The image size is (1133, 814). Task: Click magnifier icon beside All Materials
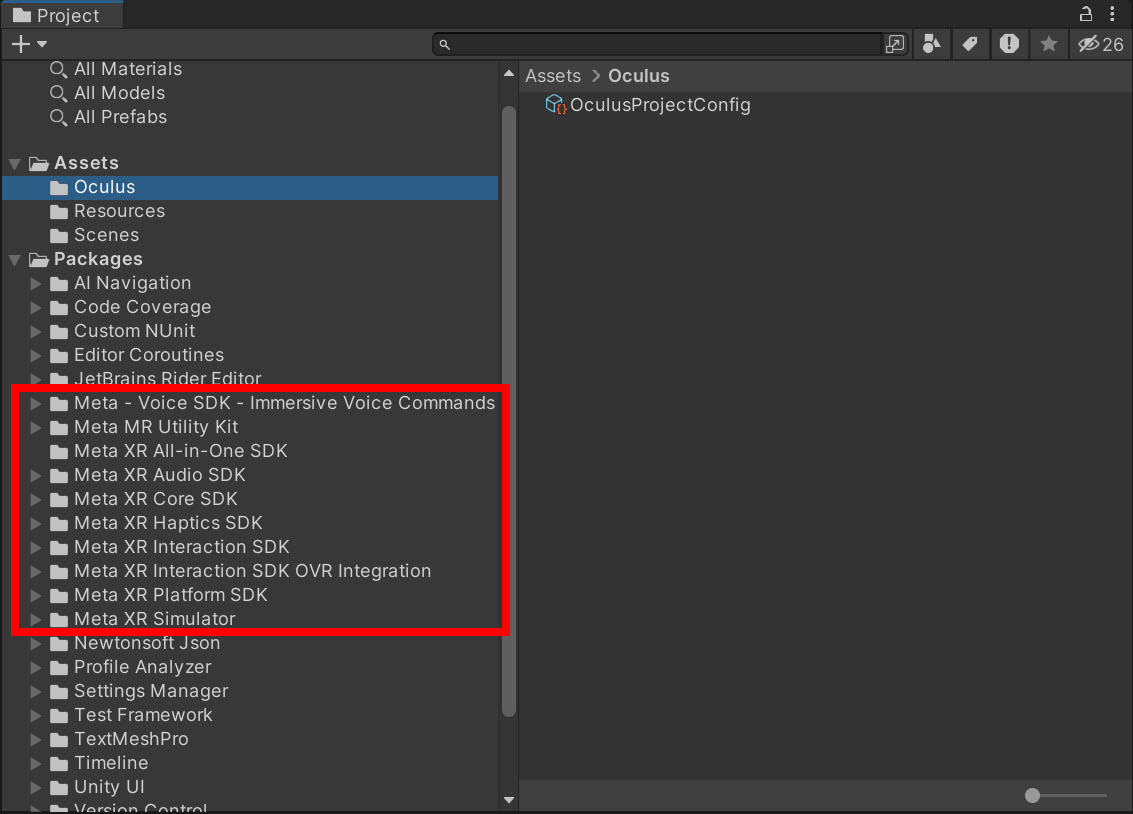point(59,69)
